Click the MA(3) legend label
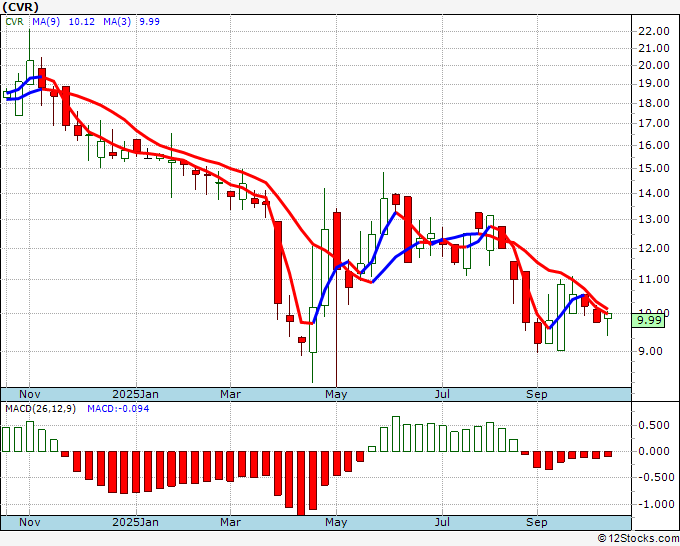This screenshot has width=680, height=546. click(117, 22)
